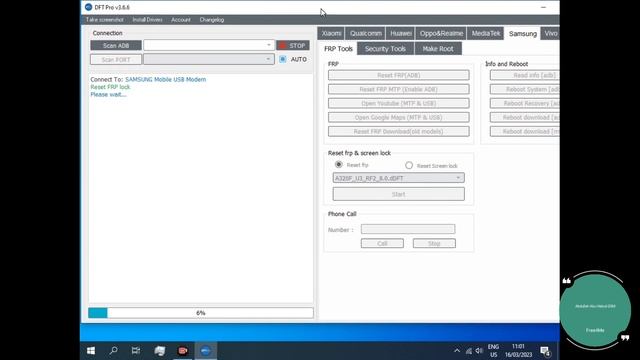The width and height of the screenshot is (640, 360).
Task: Click the Call button
Action: [x=382, y=243]
